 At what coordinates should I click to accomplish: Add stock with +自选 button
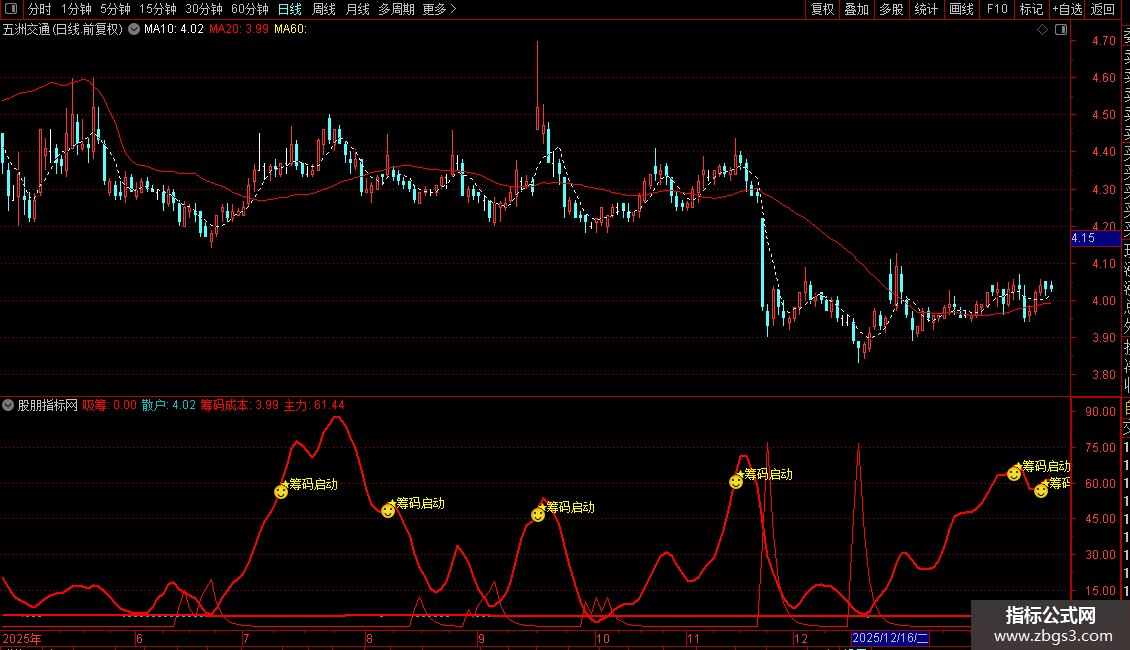click(x=1067, y=9)
